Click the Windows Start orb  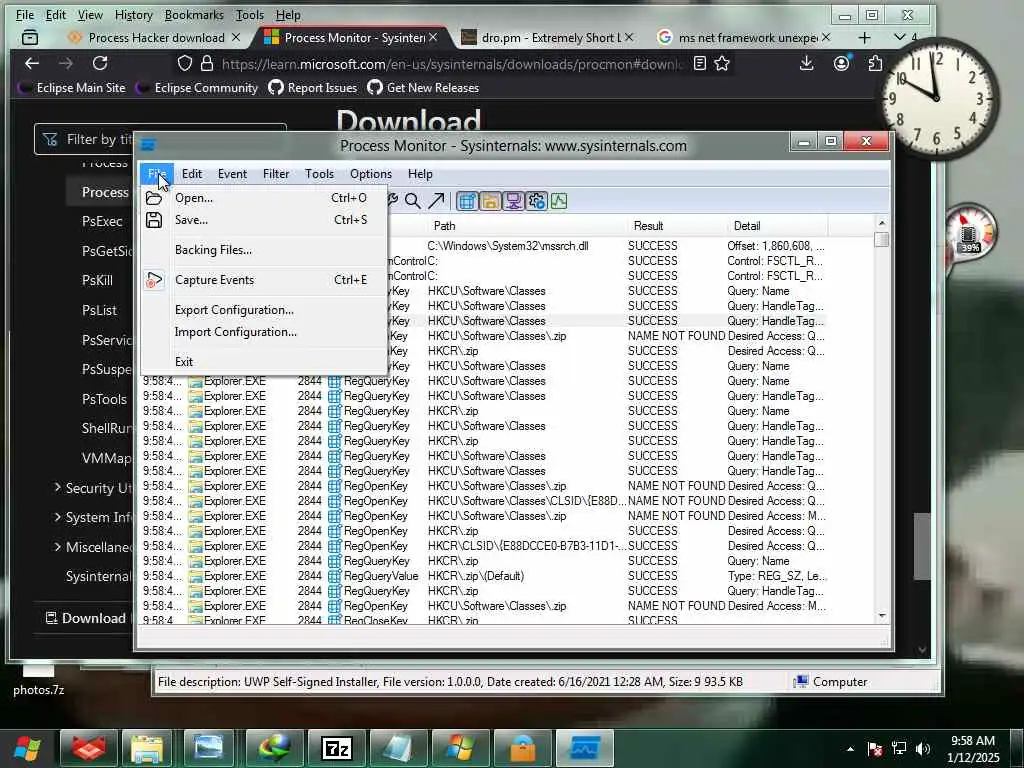tap(27, 748)
